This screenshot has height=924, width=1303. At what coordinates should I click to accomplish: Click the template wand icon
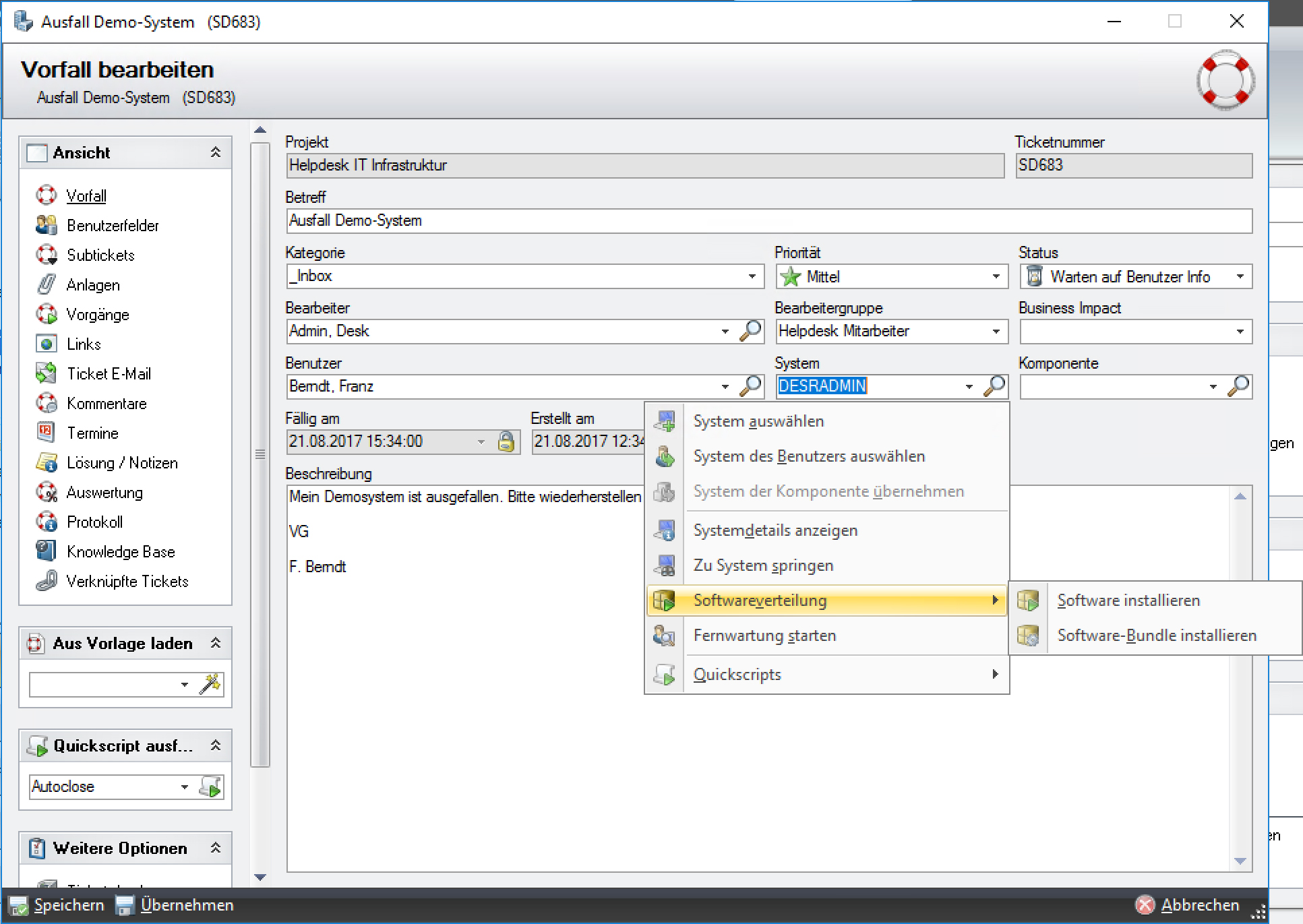pos(210,684)
